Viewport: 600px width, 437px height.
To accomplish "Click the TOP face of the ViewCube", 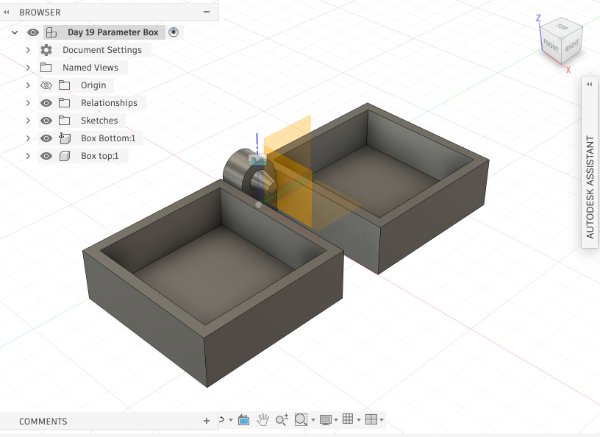I will point(562,27).
